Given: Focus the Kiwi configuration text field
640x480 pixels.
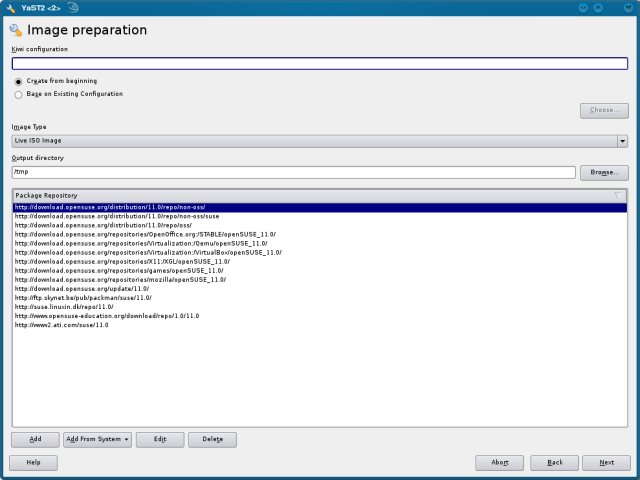Looking at the screenshot, I should 320,63.
